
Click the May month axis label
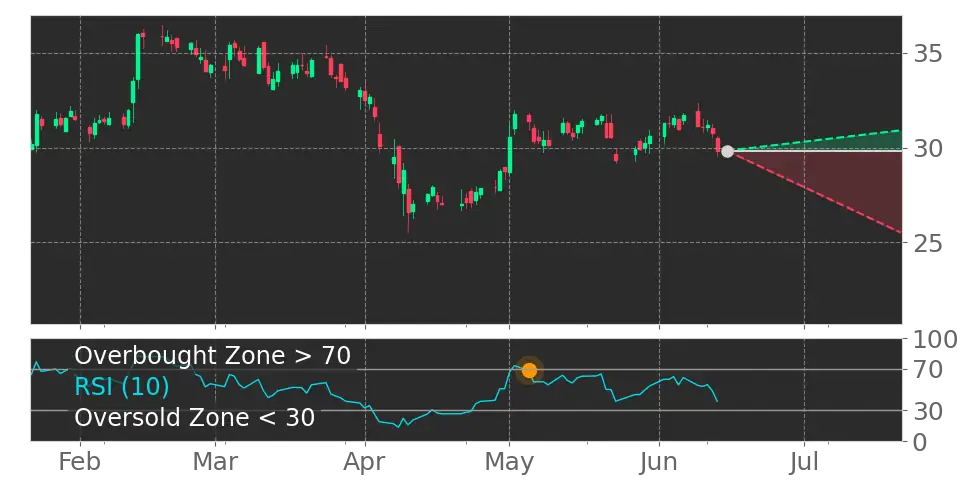510,462
